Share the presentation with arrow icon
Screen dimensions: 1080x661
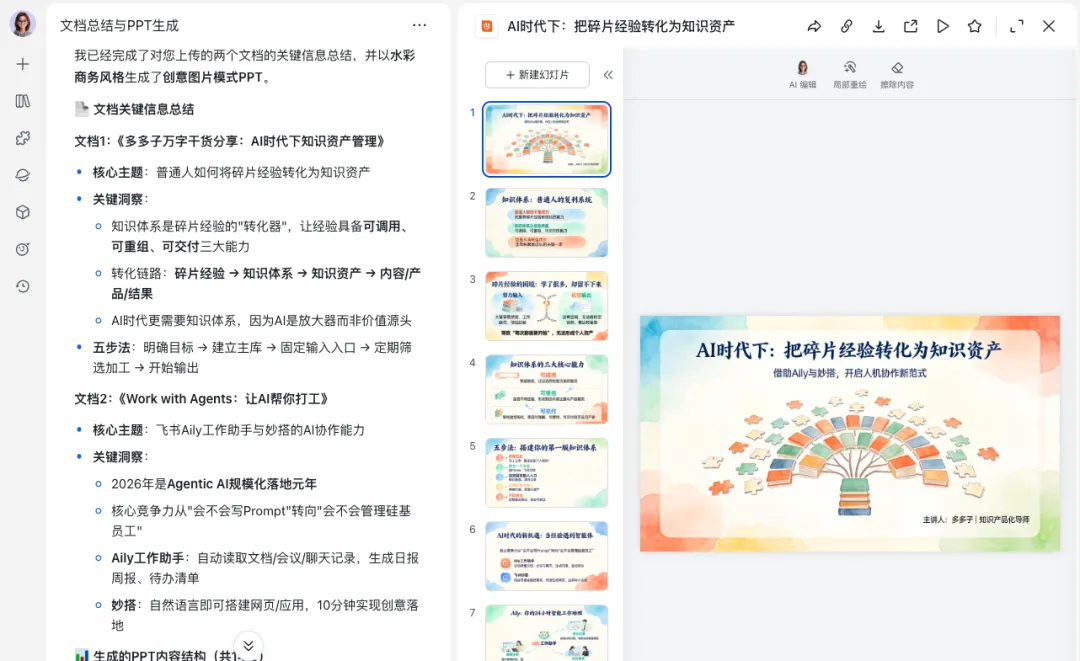[814, 26]
